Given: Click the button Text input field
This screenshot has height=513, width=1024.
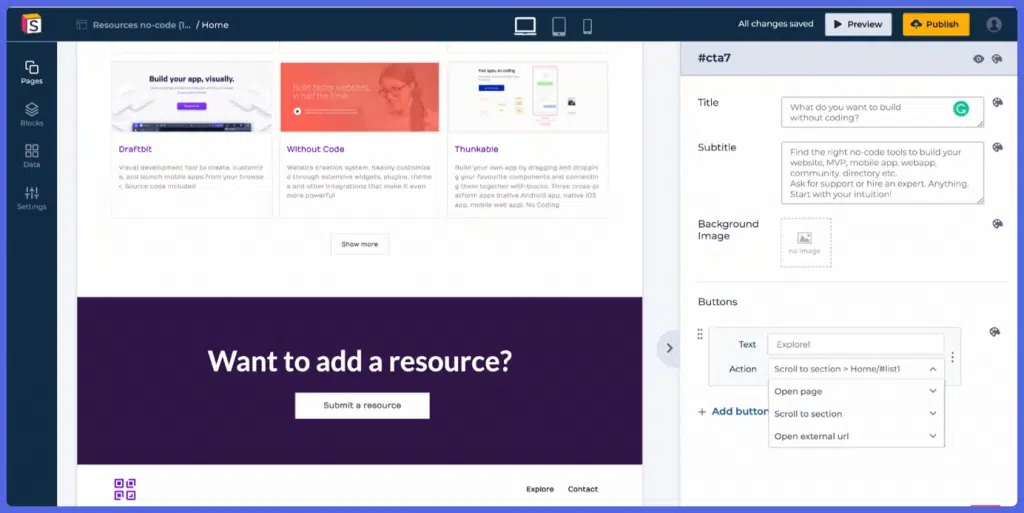Looking at the screenshot, I should click(x=855, y=344).
